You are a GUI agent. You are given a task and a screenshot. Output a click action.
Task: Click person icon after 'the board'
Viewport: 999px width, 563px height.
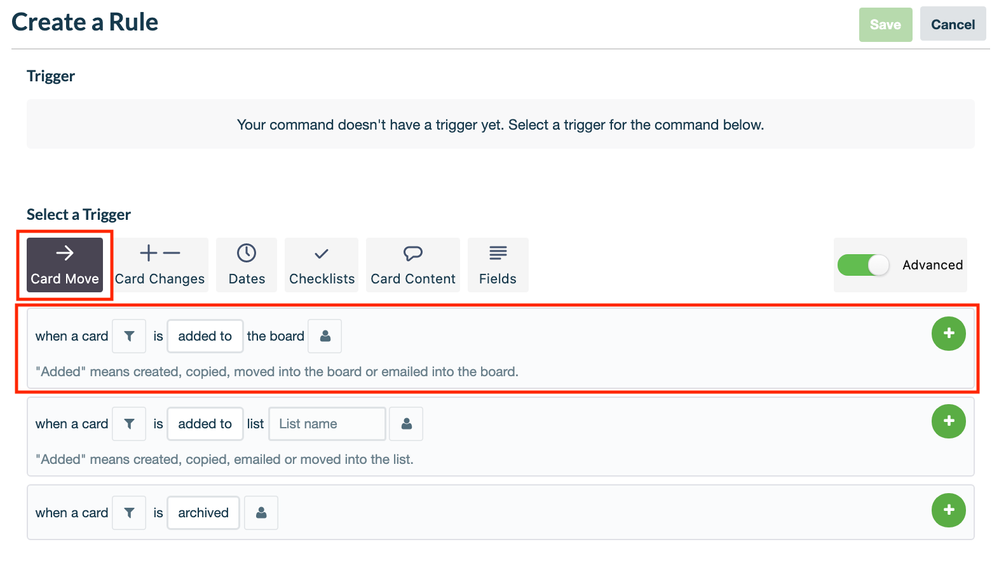(x=325, y=336)
